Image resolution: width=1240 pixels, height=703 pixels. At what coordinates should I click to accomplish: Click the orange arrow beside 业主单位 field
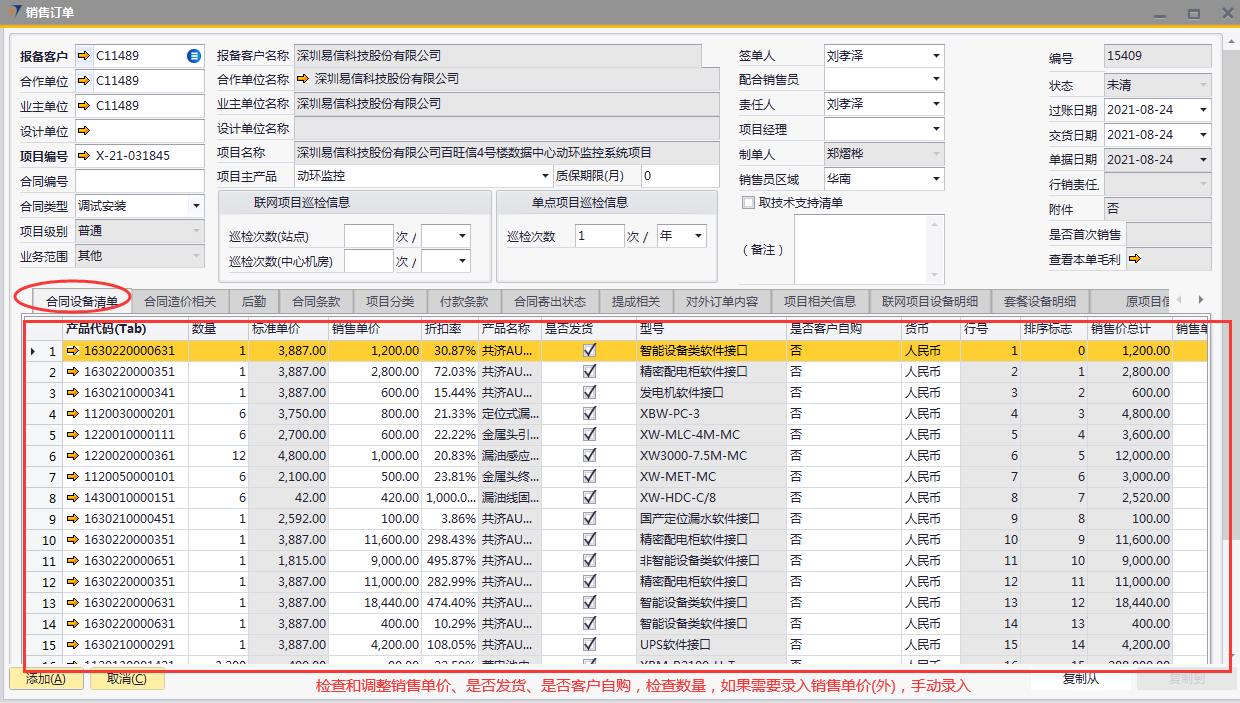[83, 106]
